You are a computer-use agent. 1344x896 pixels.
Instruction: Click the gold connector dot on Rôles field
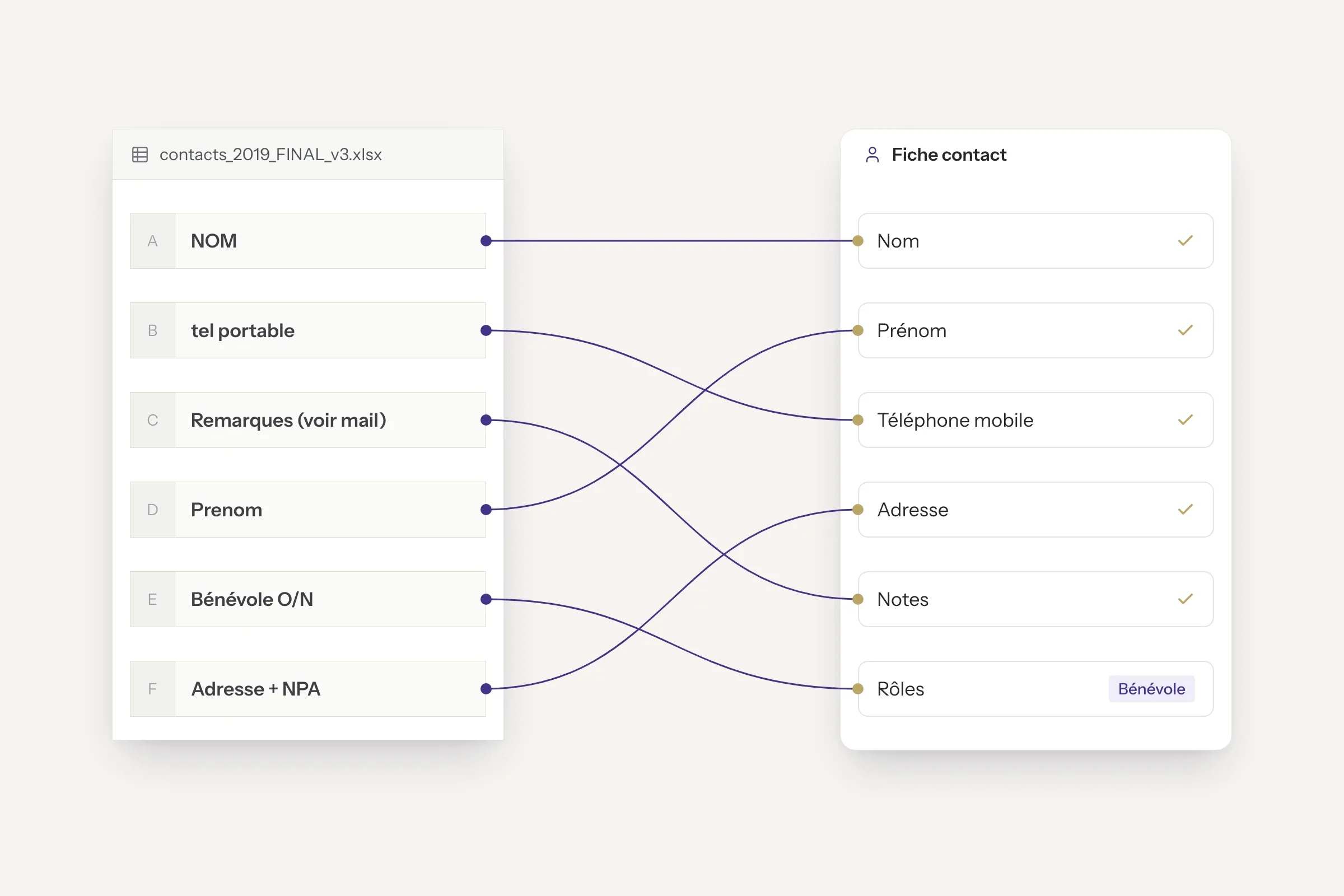point(858,689)
